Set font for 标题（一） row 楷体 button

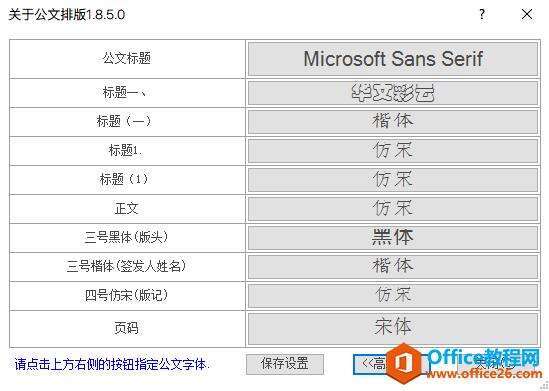coord(392,122)
